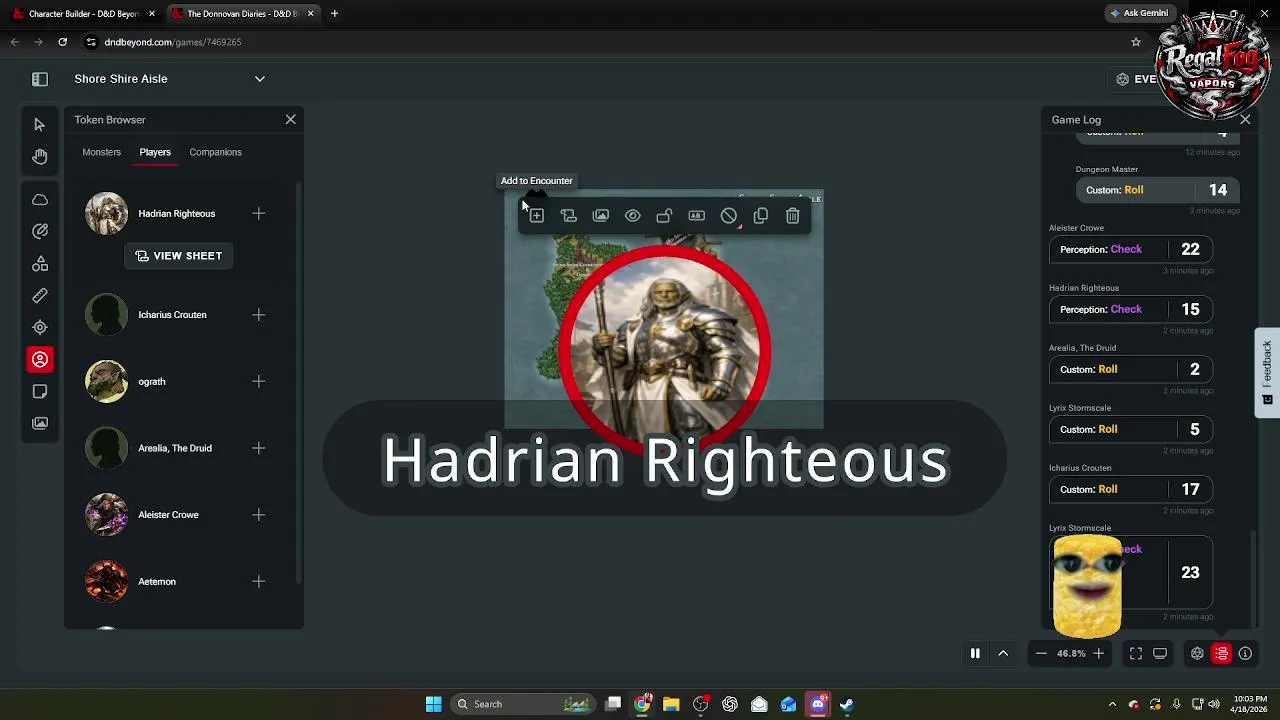Select Hadrian Righteous avatar in token list
Viewport: 1280px width, 720px height.
point(106,213)
